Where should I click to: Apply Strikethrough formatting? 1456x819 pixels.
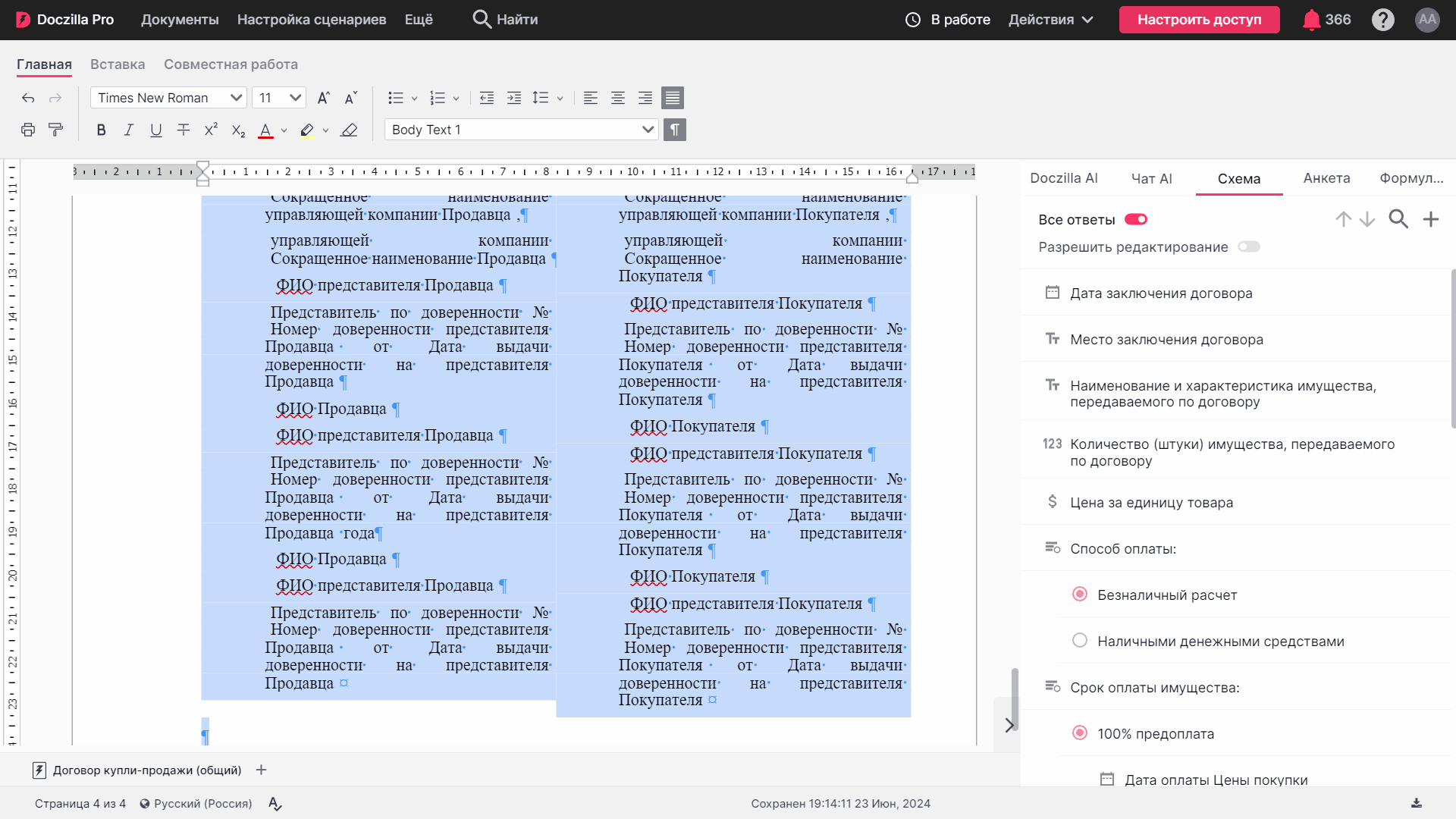pyautogui.click(x=184, y=130)
